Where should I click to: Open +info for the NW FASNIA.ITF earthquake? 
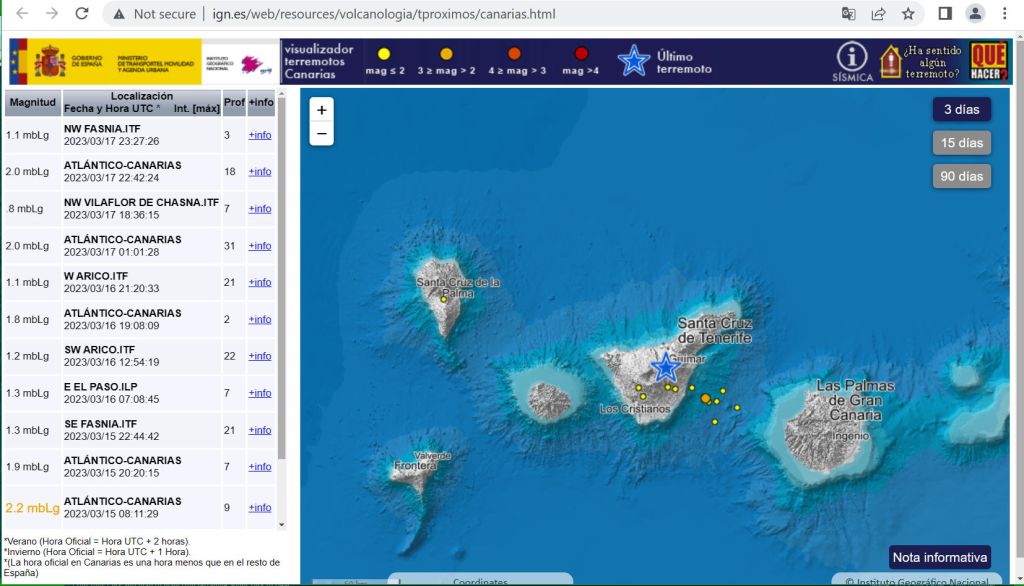click(x=260, y=135)
